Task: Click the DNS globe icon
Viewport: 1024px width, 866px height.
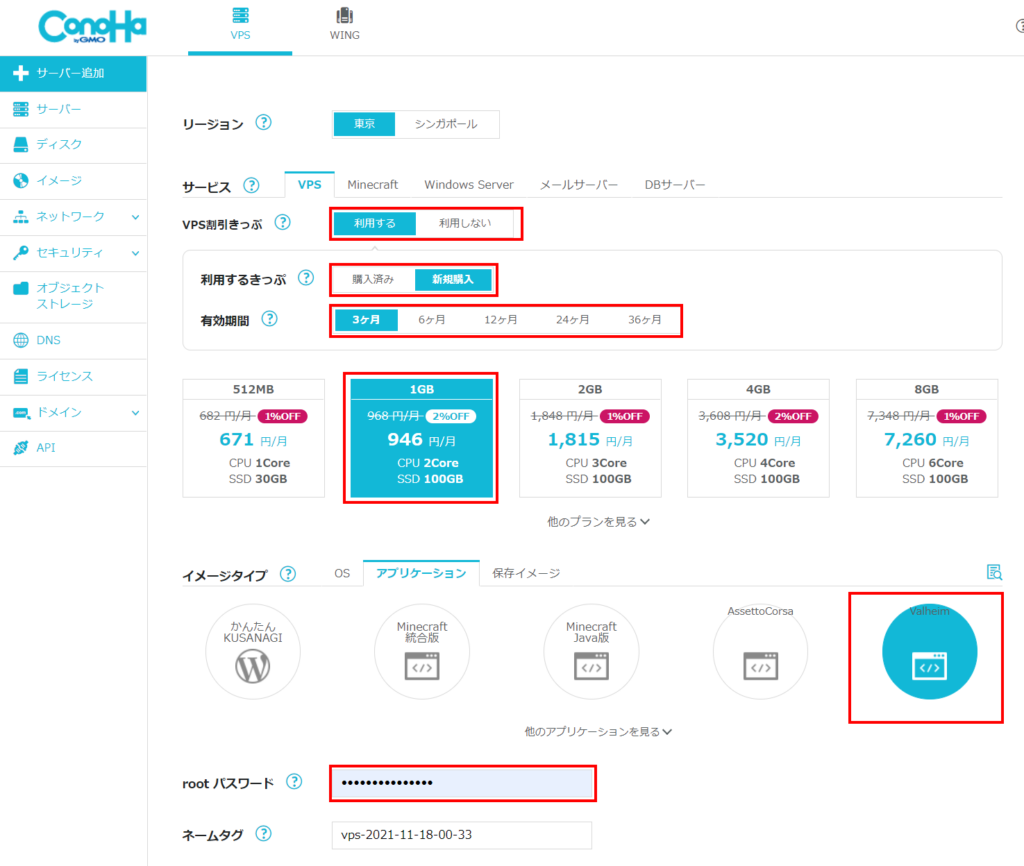Action: 21,340
